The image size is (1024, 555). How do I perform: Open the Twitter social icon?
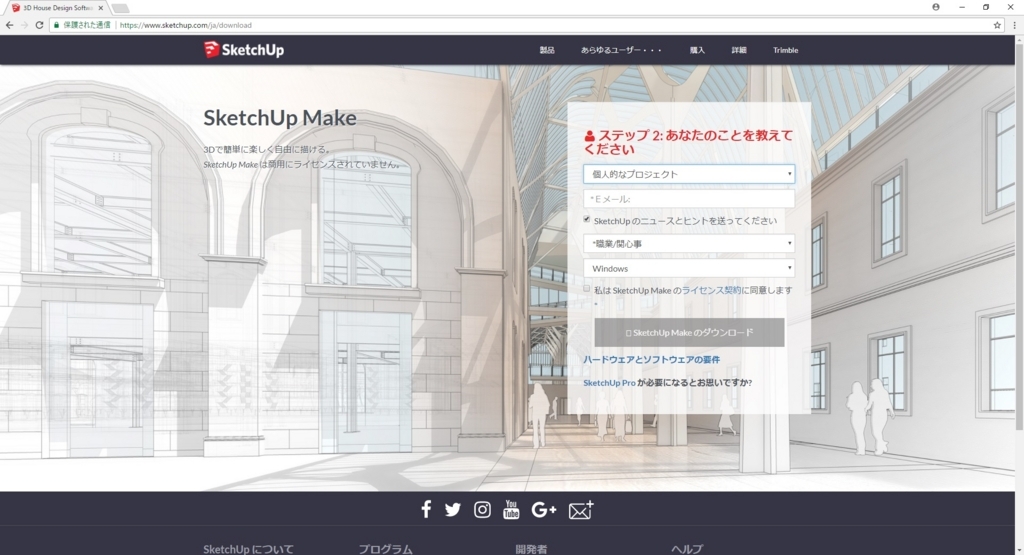(453, 510)
